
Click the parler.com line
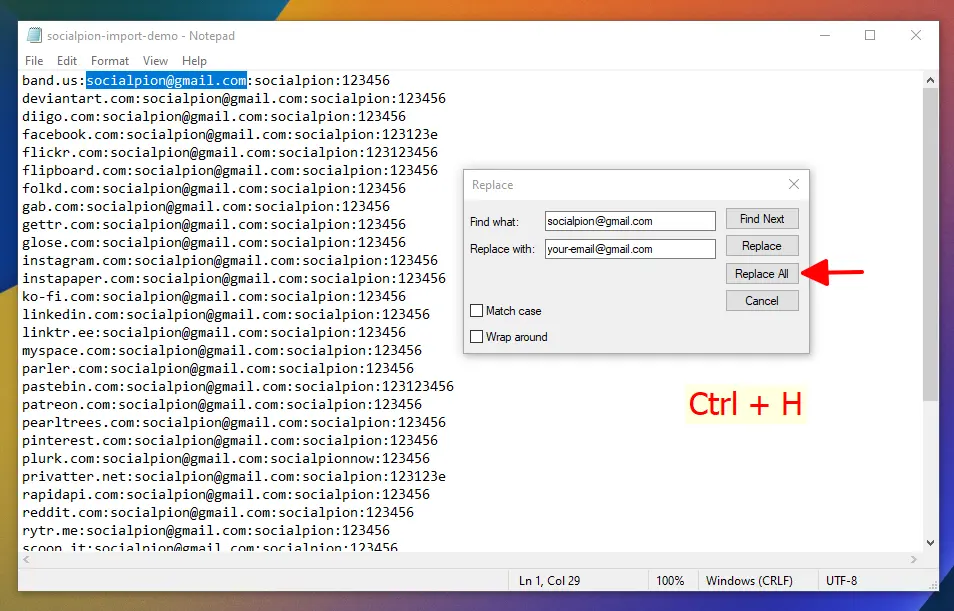coord(218,369)
